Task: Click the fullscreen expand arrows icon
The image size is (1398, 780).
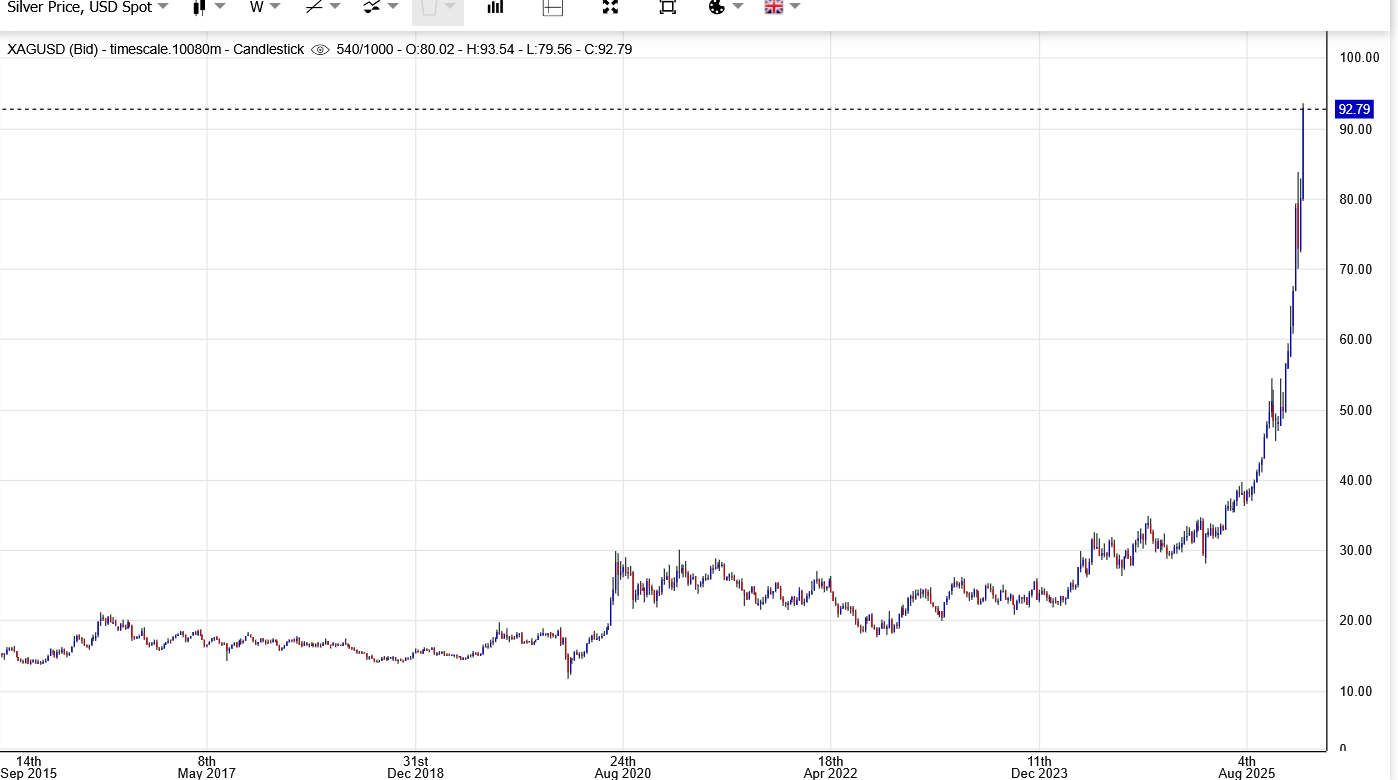Action: (611, 7)
